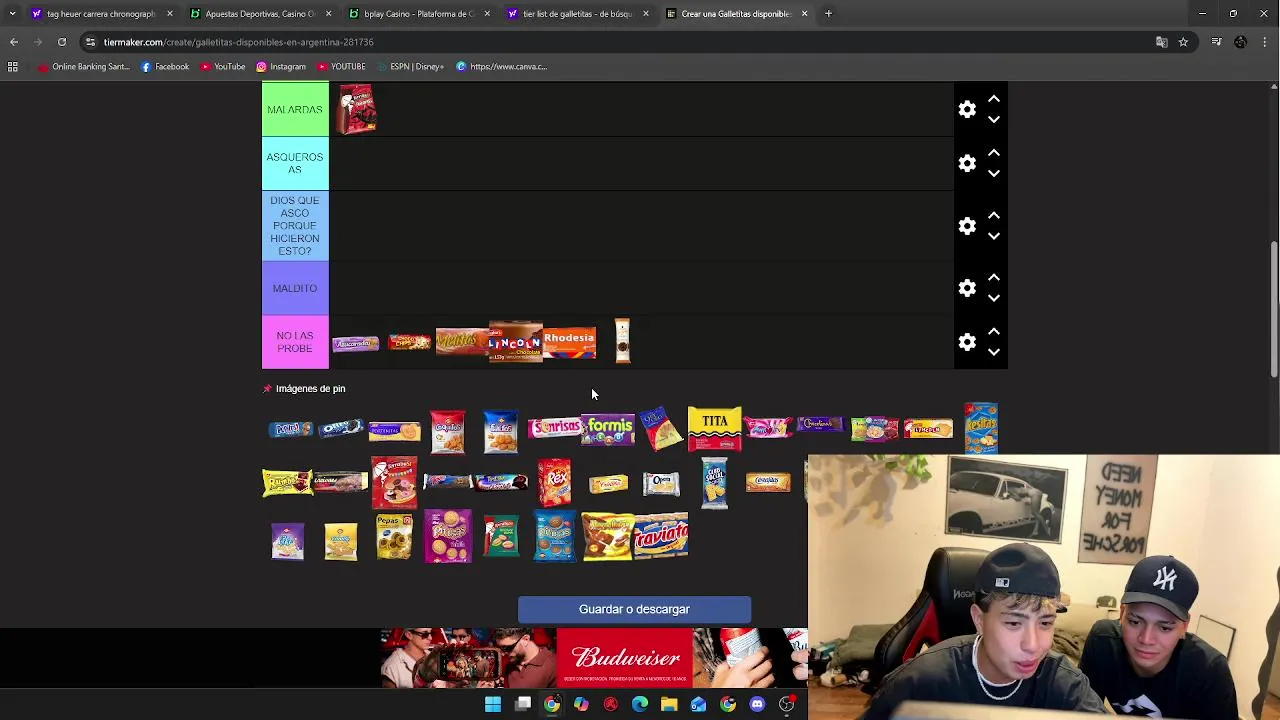Image resolution: width=1280 pixels, height=720 pixels.
Task: Select the purple MALDITO tier label
Action: [x=295, y=288]
